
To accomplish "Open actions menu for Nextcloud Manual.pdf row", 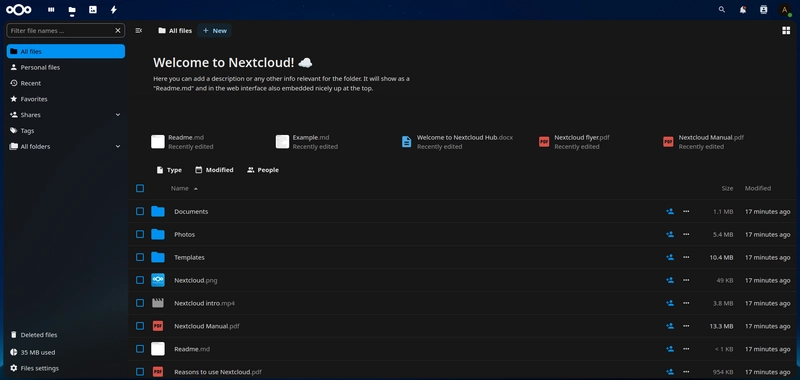I will tap(686, 326).
